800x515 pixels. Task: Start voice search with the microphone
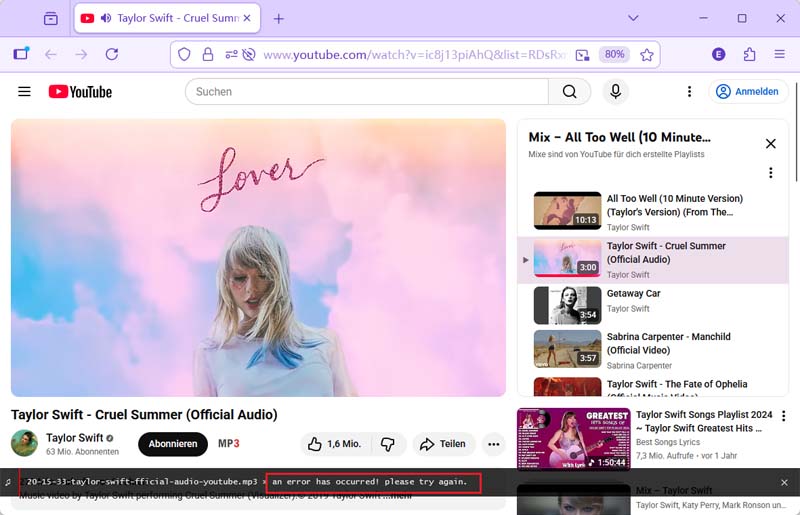point(615,92)
